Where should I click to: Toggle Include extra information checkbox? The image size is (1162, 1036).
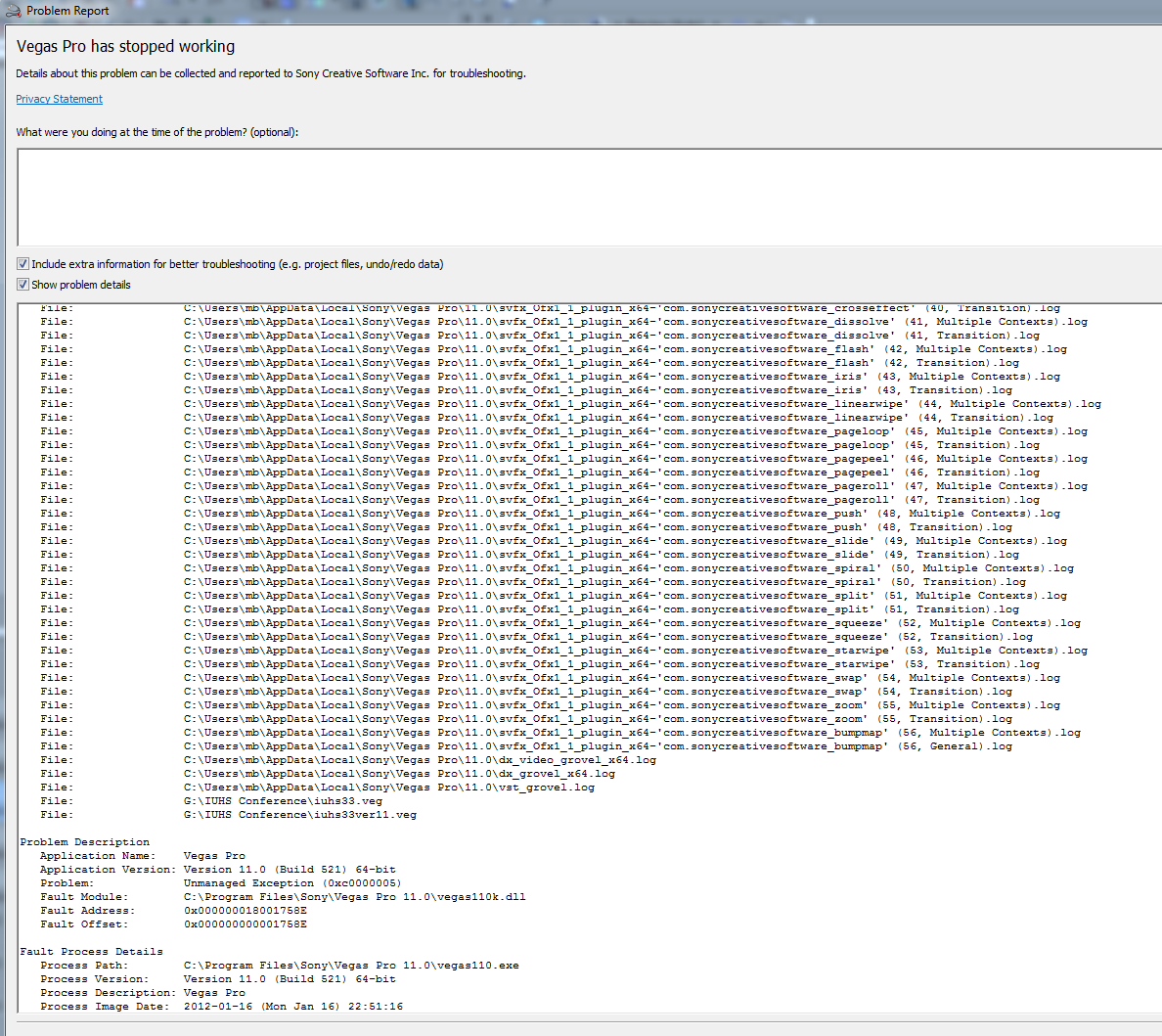[22, 264]
